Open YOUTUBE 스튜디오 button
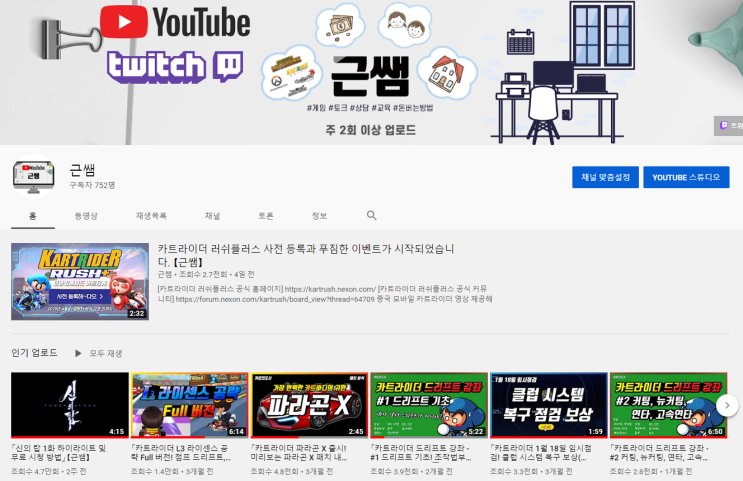This screenshot has height=481, width=743. click(x=686, y=177)
